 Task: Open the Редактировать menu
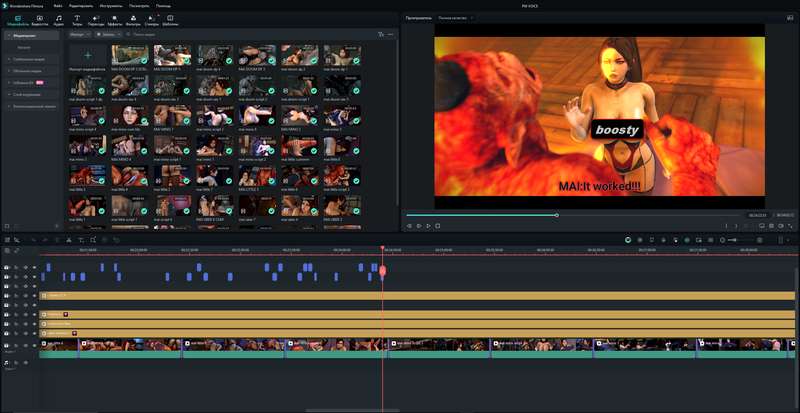click(81, 6)
